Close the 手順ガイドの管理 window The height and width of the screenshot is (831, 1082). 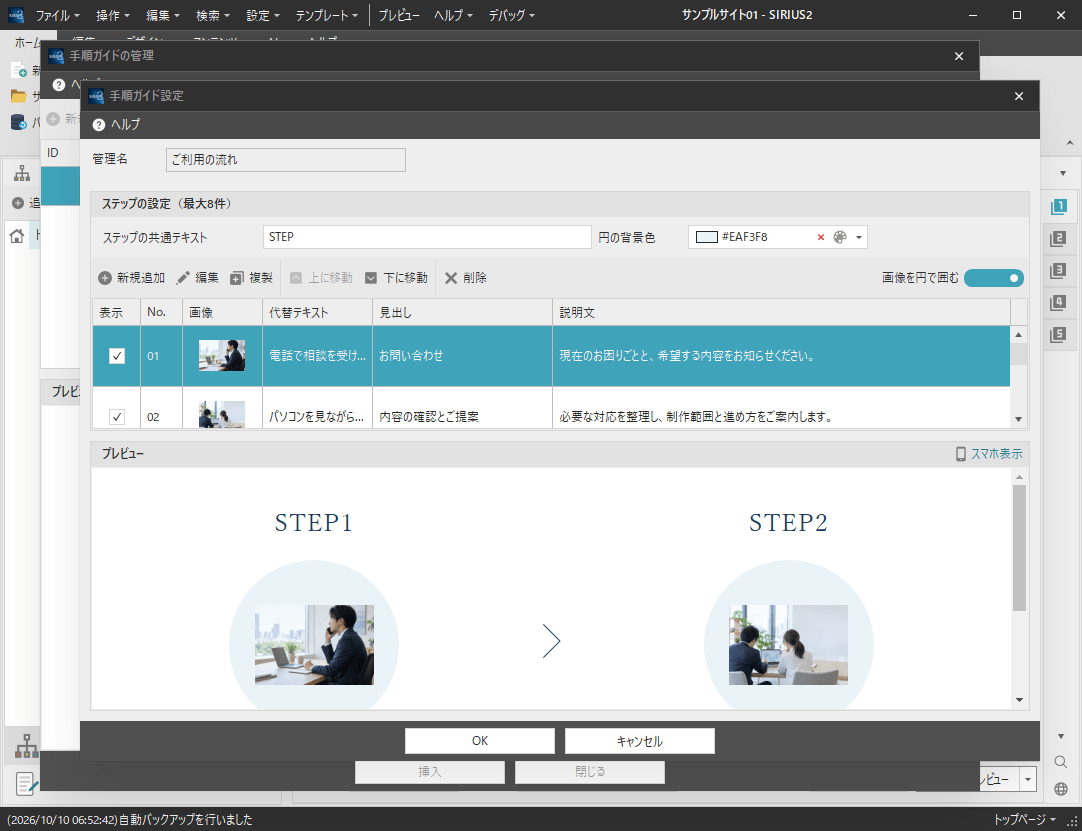(x=958, y=56)
